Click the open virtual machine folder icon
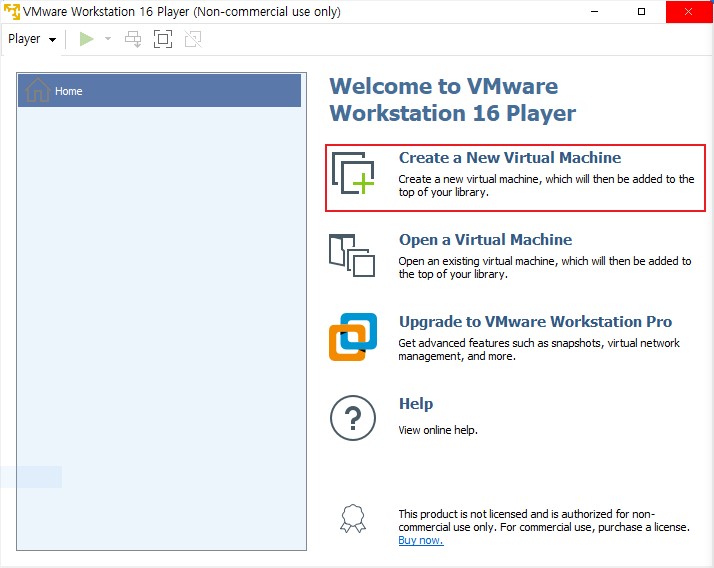This screenshot has height=568, width=714. click(352, 256)
